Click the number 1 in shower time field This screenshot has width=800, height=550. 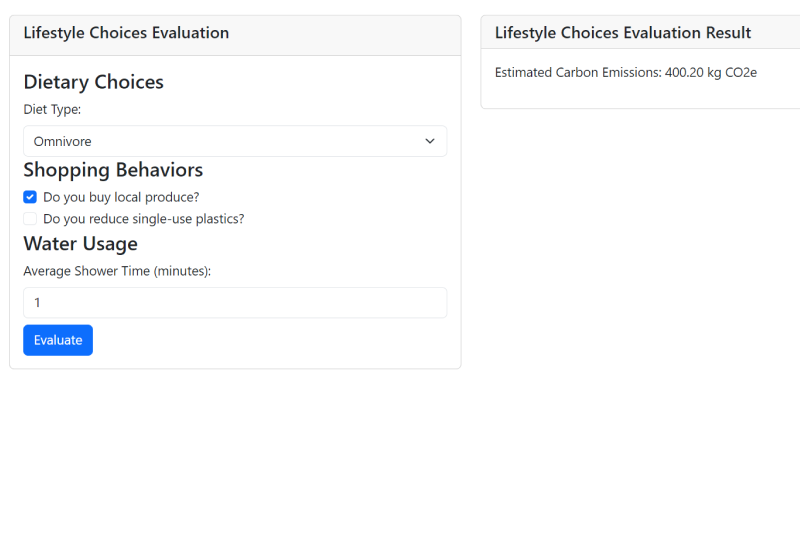pos(37,302)
